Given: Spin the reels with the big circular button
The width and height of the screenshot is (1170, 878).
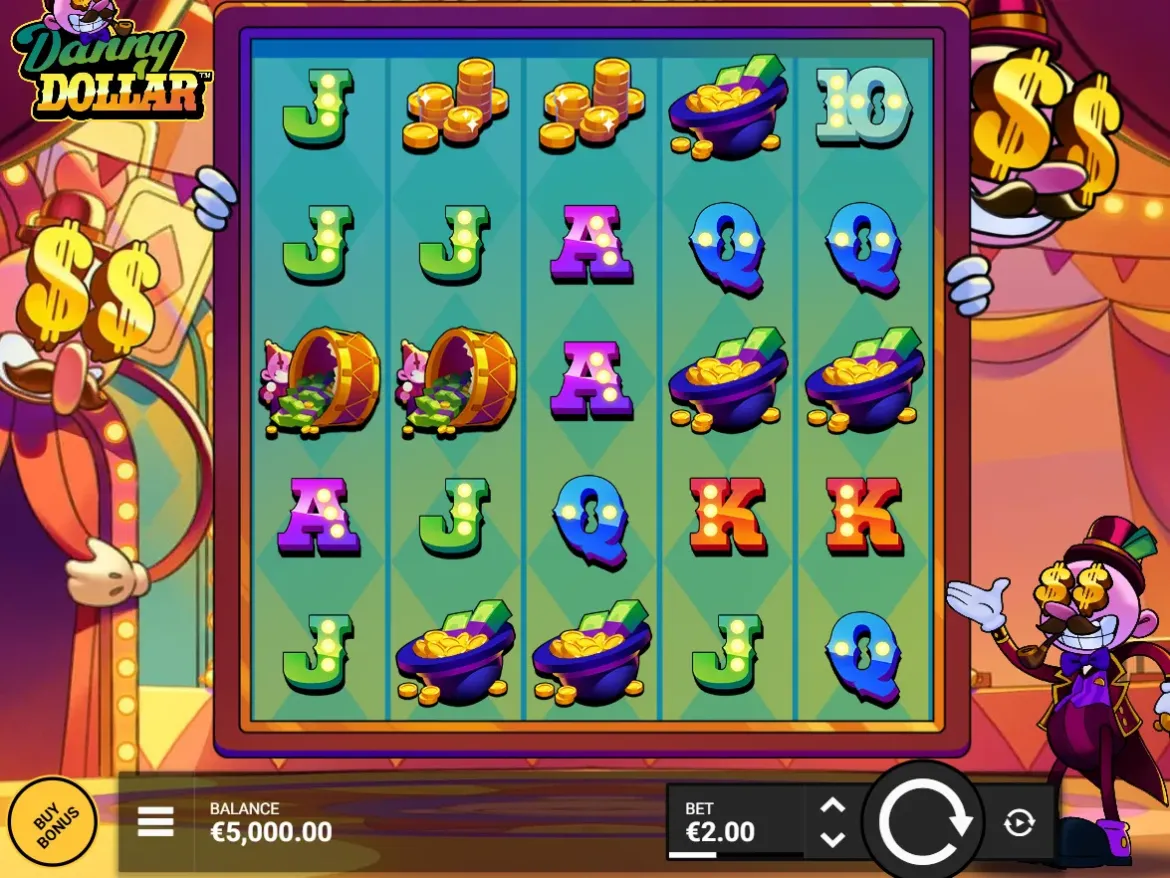Looking at the screenshot, I should click(x=924, y=823).
